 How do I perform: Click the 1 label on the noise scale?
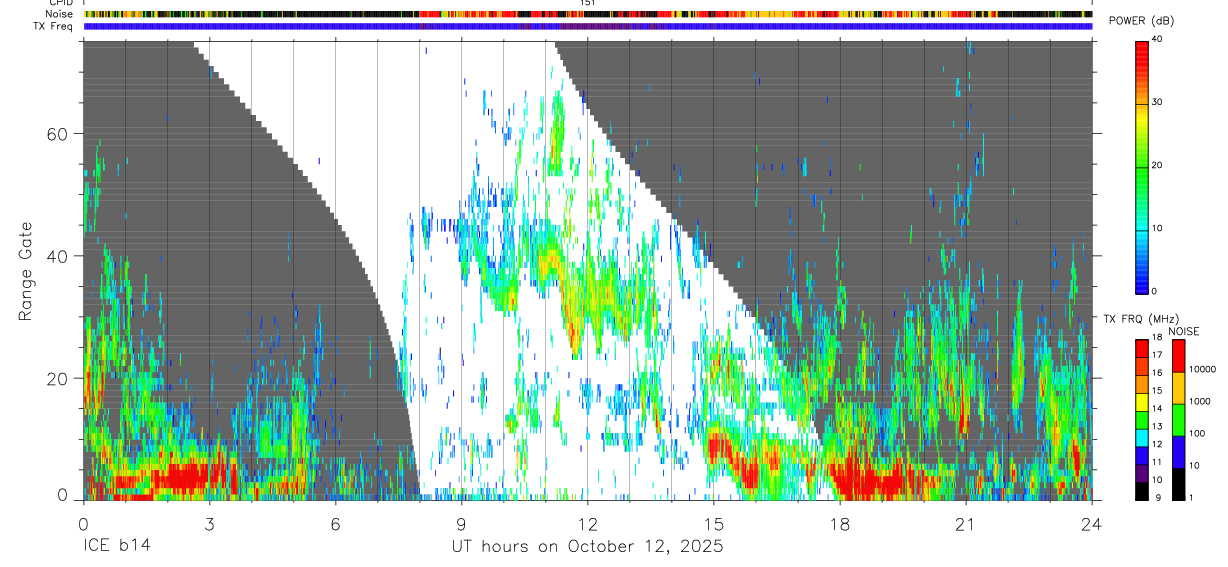pyautogui.click(x=1192, y=498)
